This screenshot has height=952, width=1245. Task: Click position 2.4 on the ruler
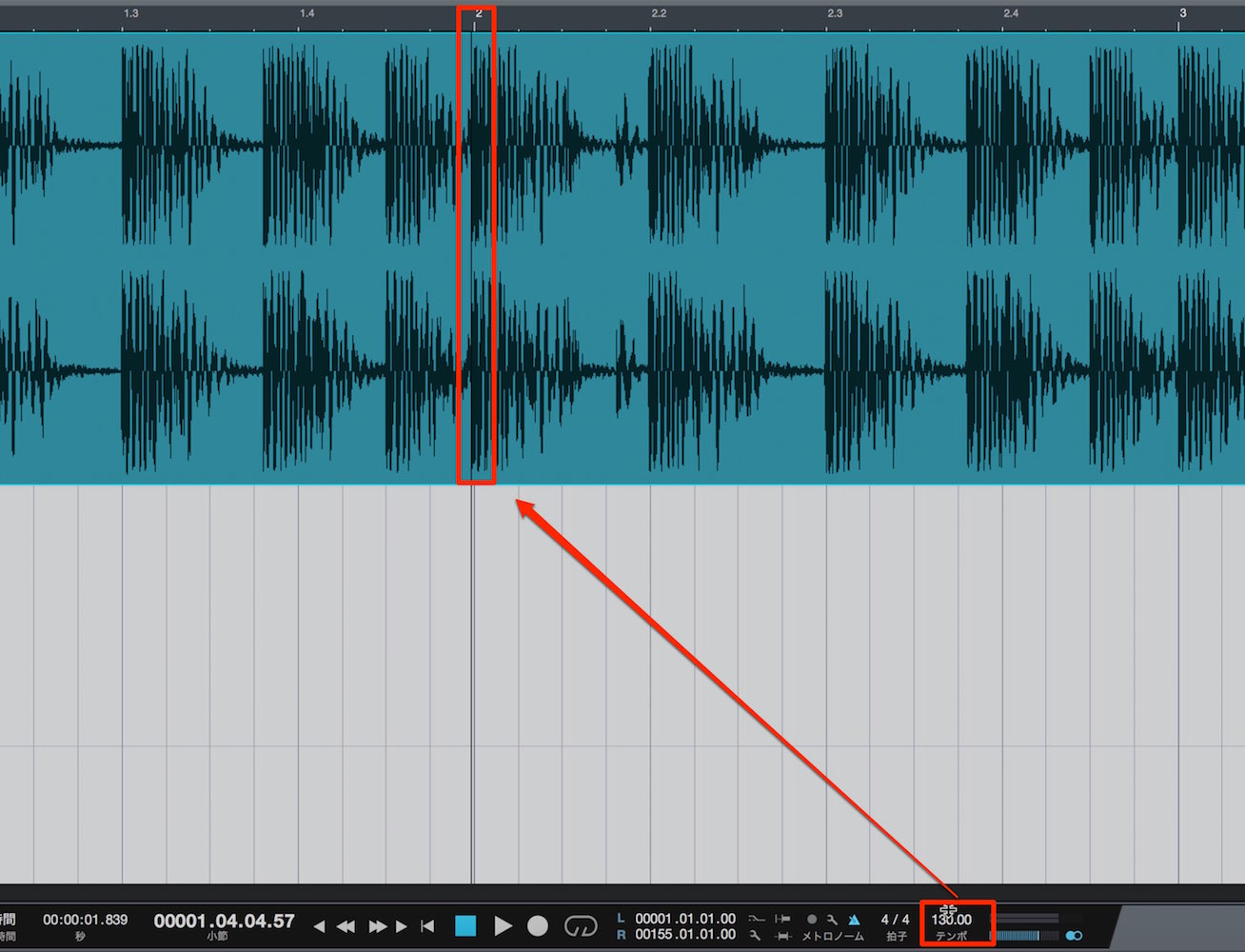click(1011, 13)
